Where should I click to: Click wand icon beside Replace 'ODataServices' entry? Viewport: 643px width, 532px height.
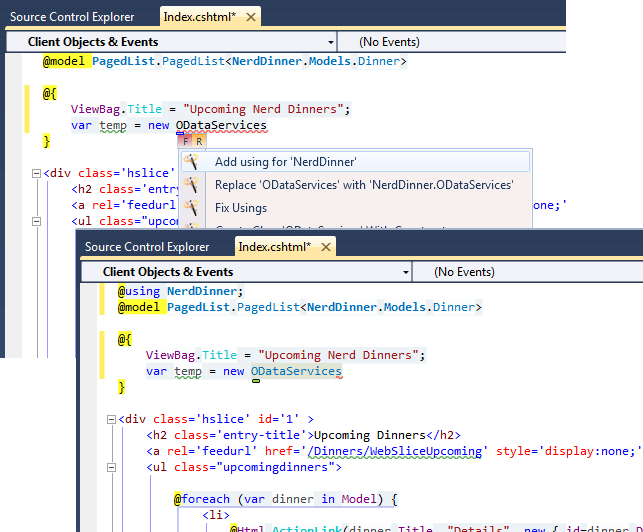[x=191, y=185]
